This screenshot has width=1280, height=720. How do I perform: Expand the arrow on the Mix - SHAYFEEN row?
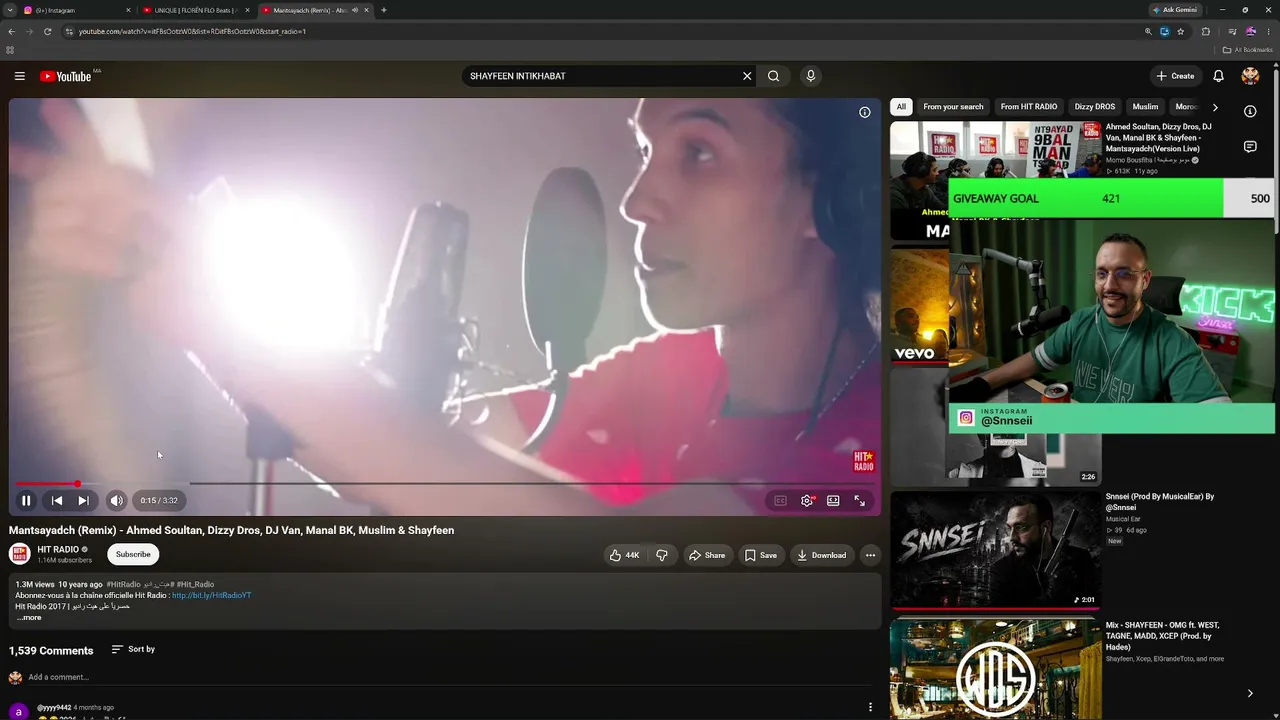point(1250,693)
